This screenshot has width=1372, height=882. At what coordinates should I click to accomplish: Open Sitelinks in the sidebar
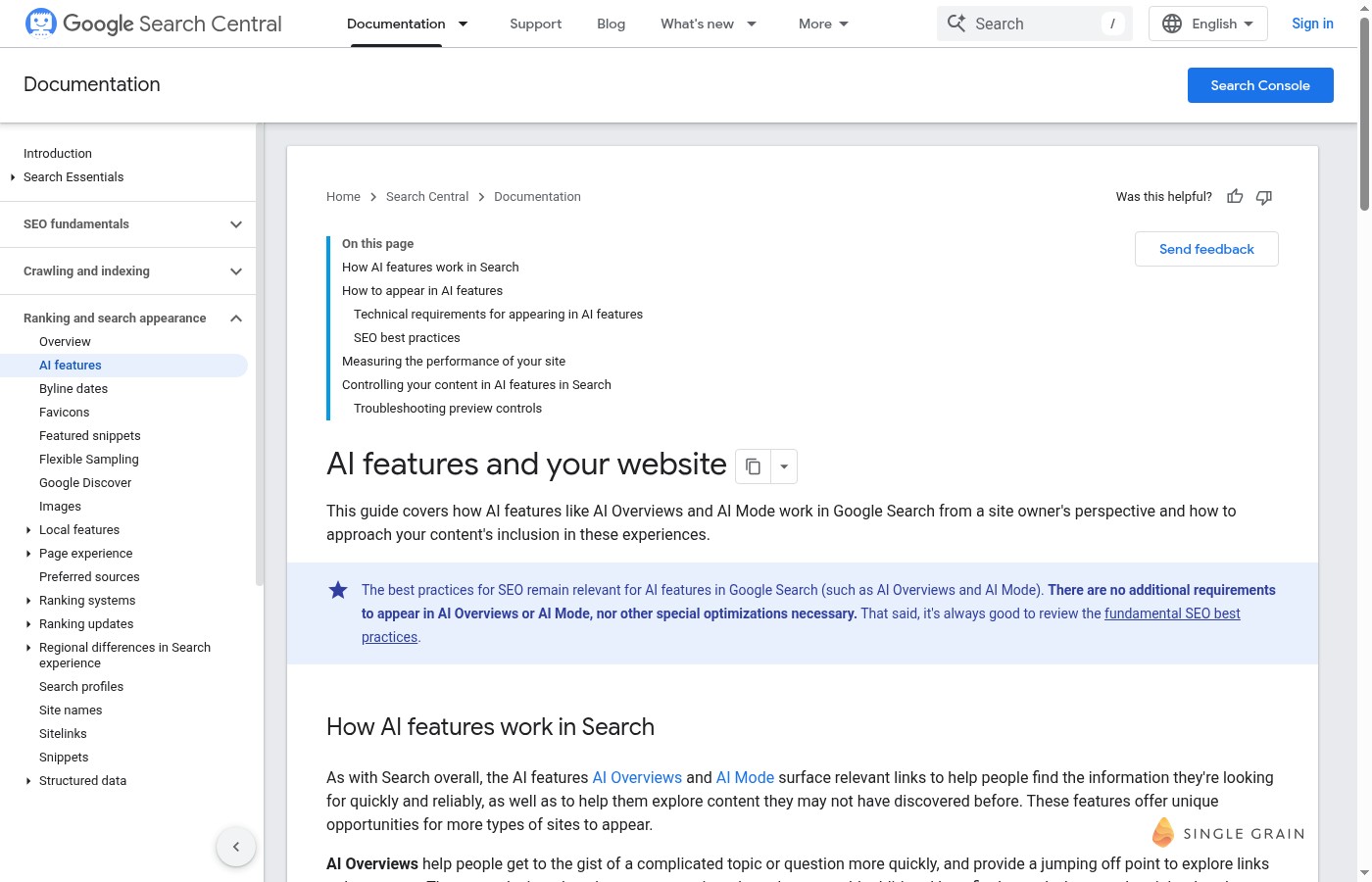click(x=63, y=734)
